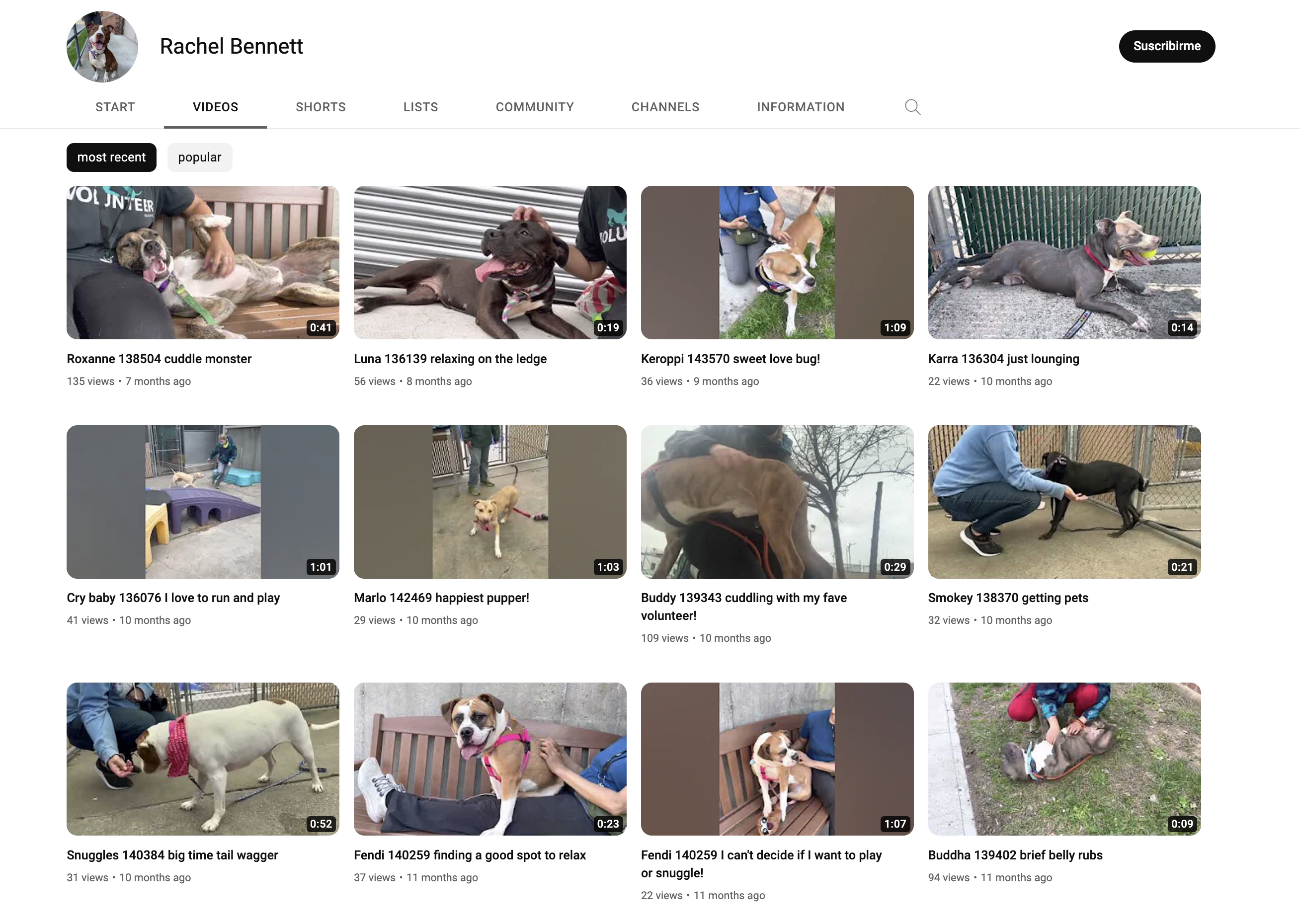This screenshot has width=1300, height=924.
Task: Open 'Roxanne 138504 cuddle monster' title link
Action: pos(159,359)
